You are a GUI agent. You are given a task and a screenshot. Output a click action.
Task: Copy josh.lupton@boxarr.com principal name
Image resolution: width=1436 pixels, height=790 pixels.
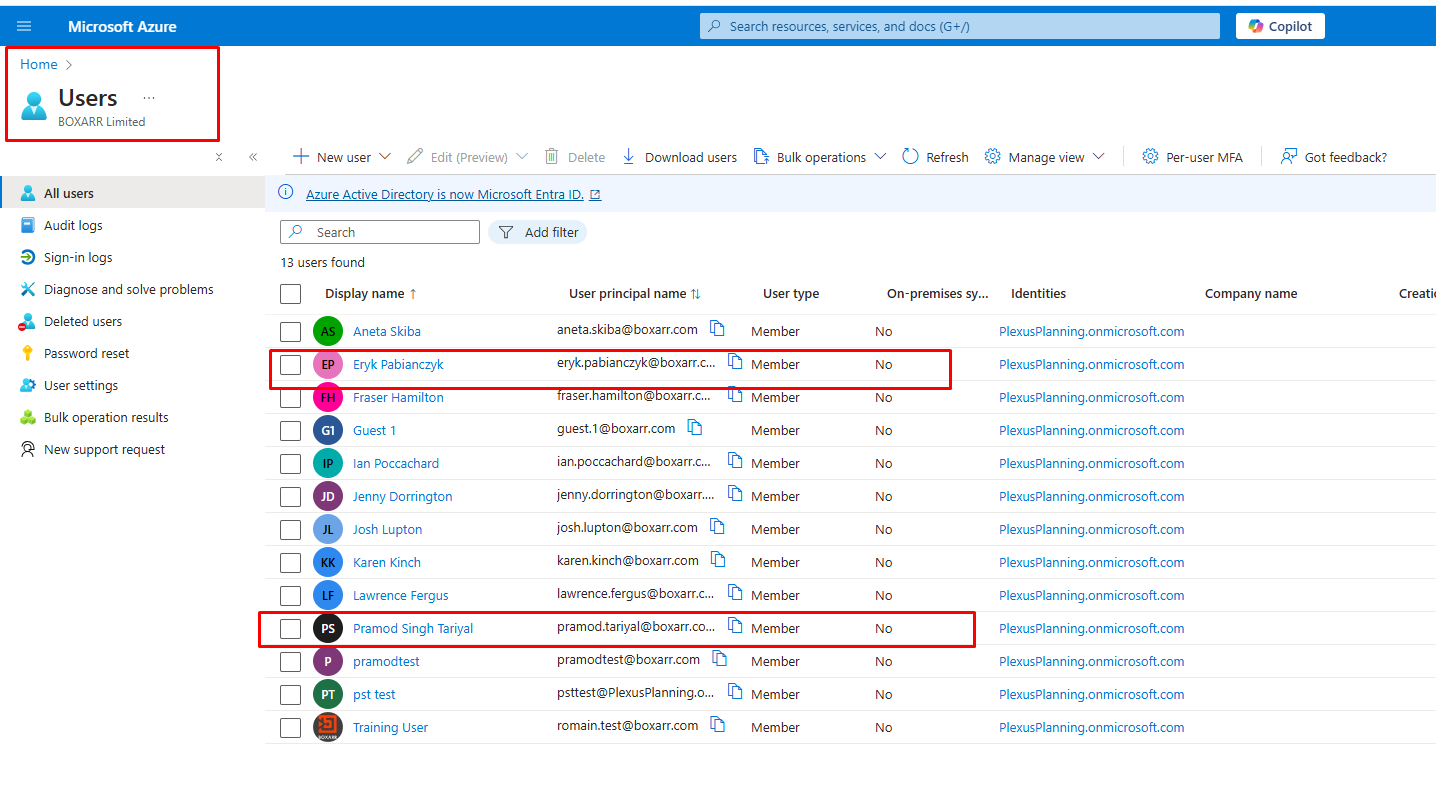[x=717, y=526]
